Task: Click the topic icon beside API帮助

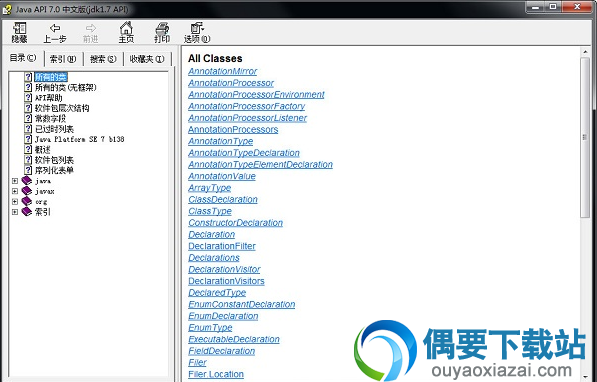Action: coord(28,97)
